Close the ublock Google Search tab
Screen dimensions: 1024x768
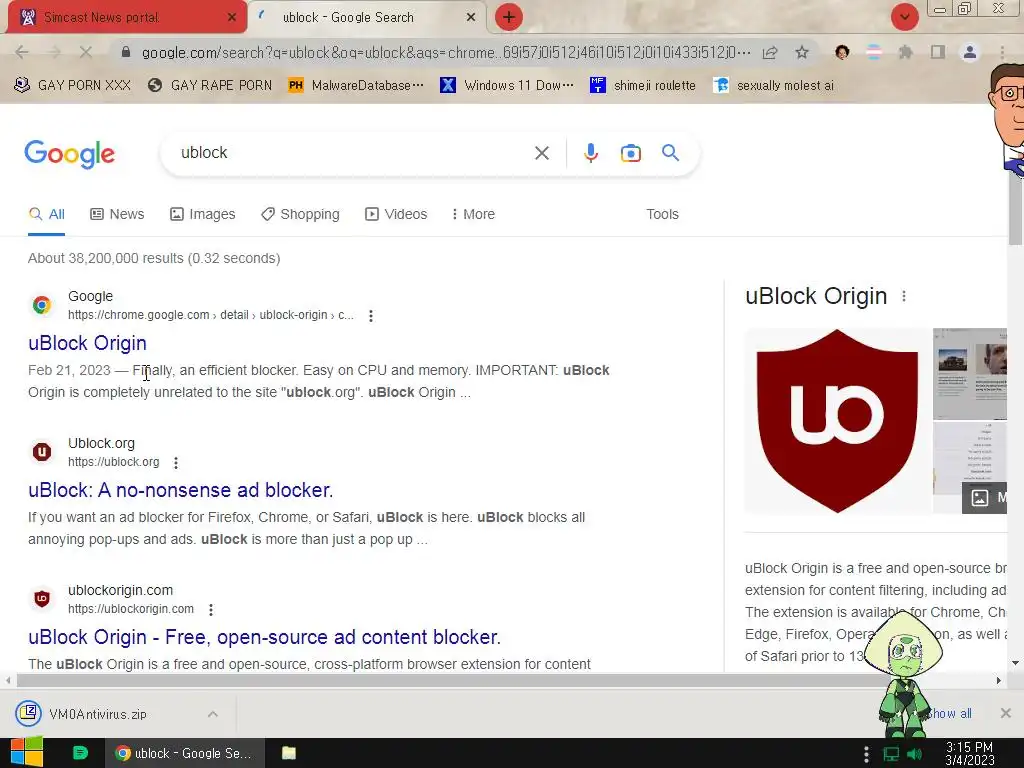(x=471, y=18)
